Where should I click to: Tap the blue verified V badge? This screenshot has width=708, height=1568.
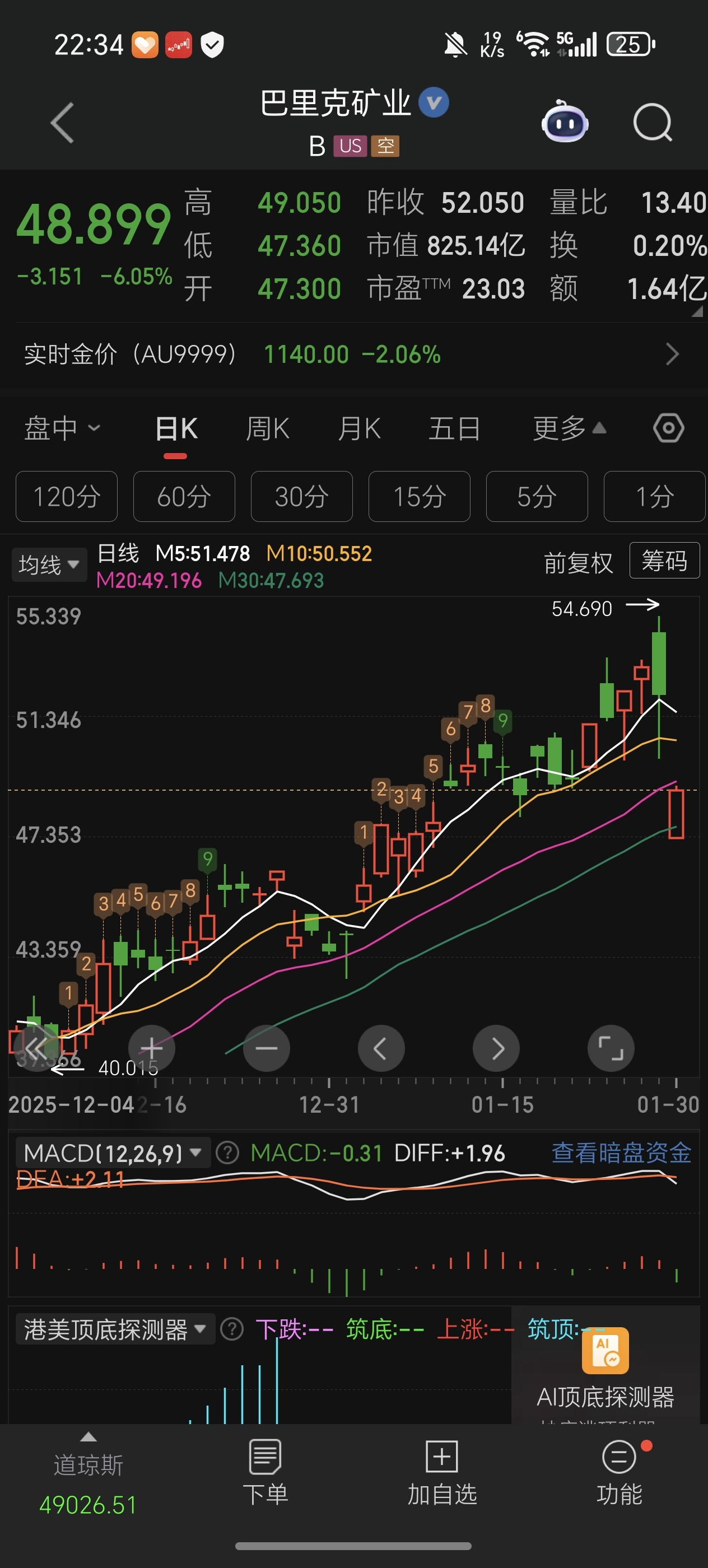[434, 103]
